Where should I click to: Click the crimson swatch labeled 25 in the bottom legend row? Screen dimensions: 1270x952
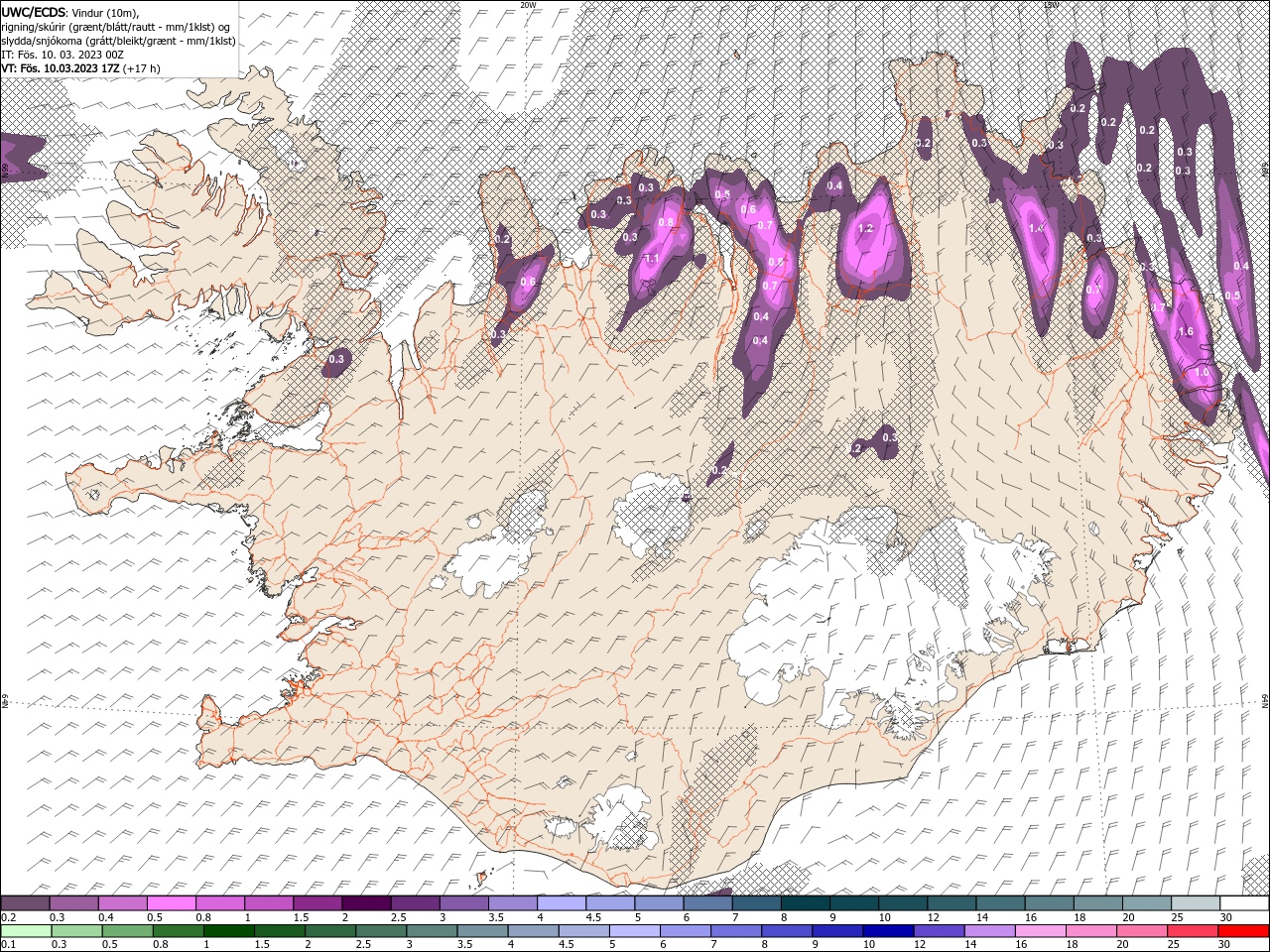coord(1192,931)
